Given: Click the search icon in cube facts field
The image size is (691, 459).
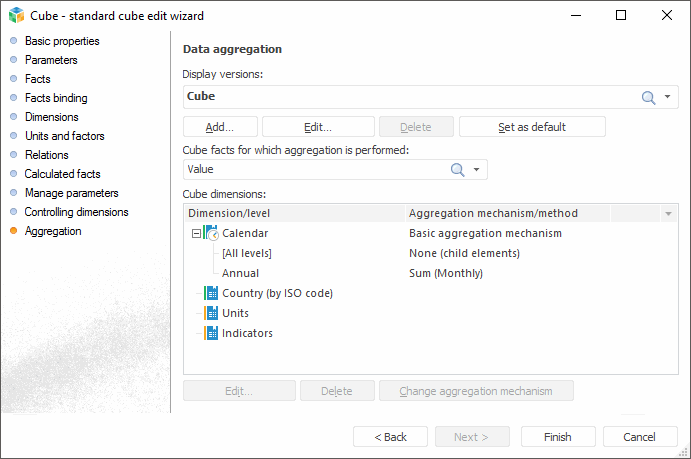Looking at the screenshot, I should coord(458,170).
